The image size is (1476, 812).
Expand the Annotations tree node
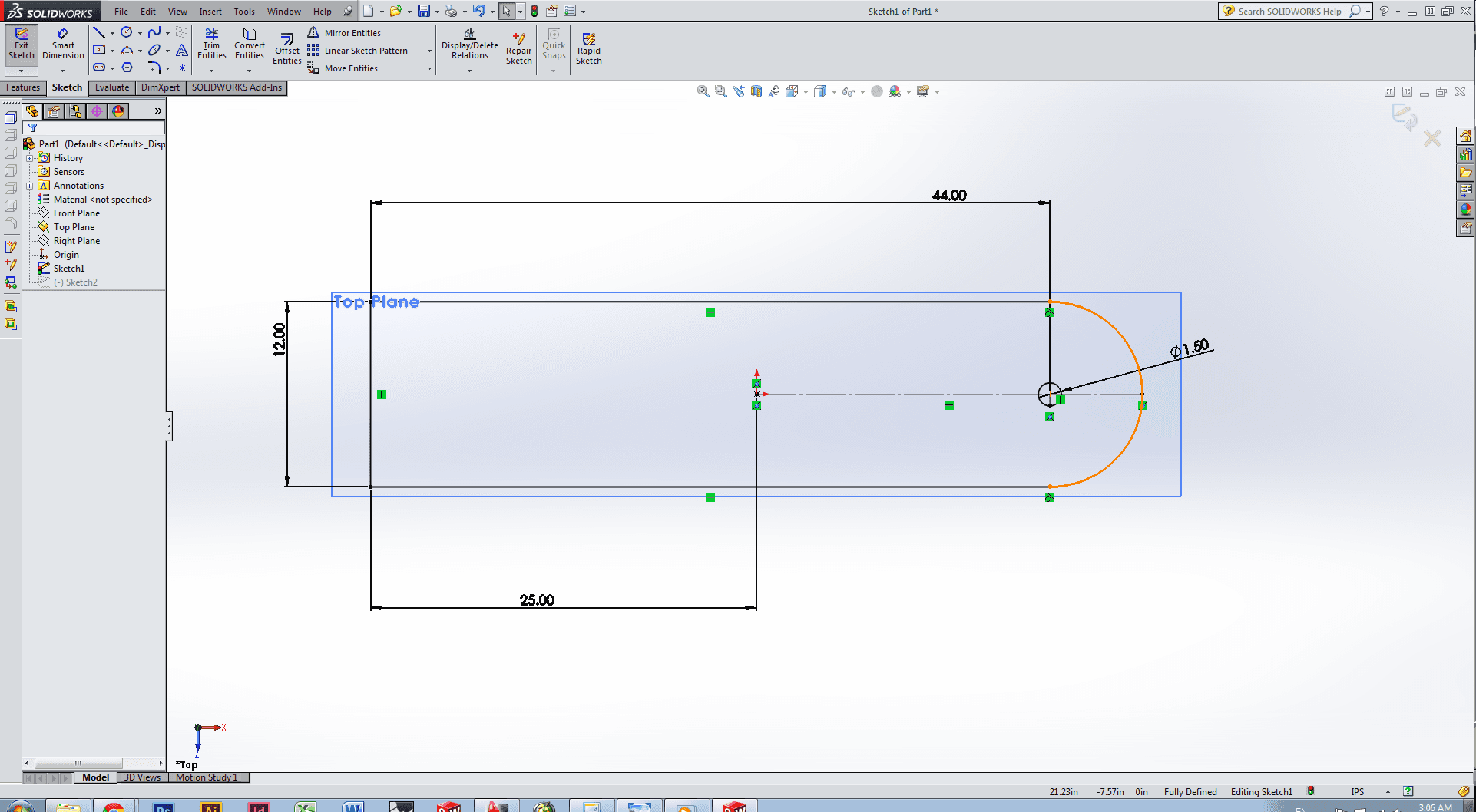coord(30,186)
